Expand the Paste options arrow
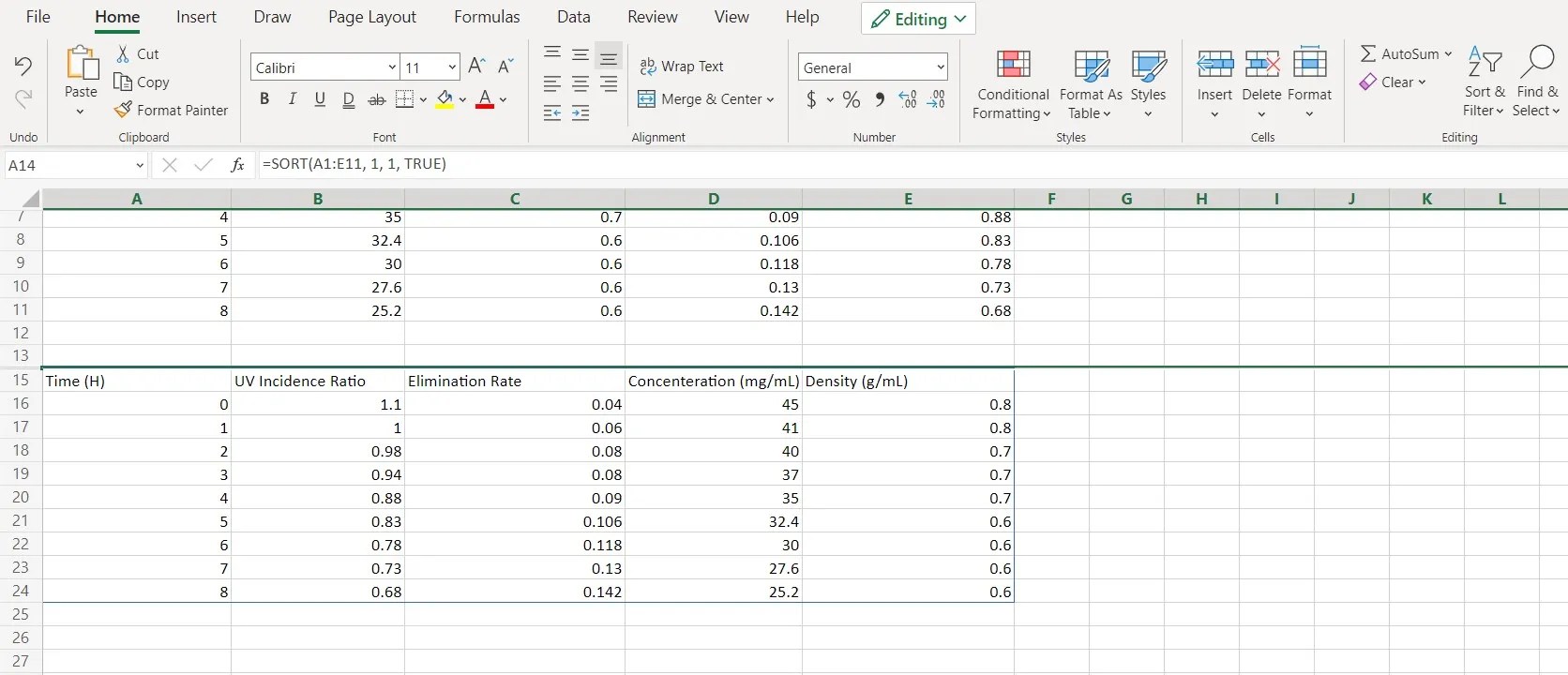Screen dimensions: 1568x675 point(81,112)
